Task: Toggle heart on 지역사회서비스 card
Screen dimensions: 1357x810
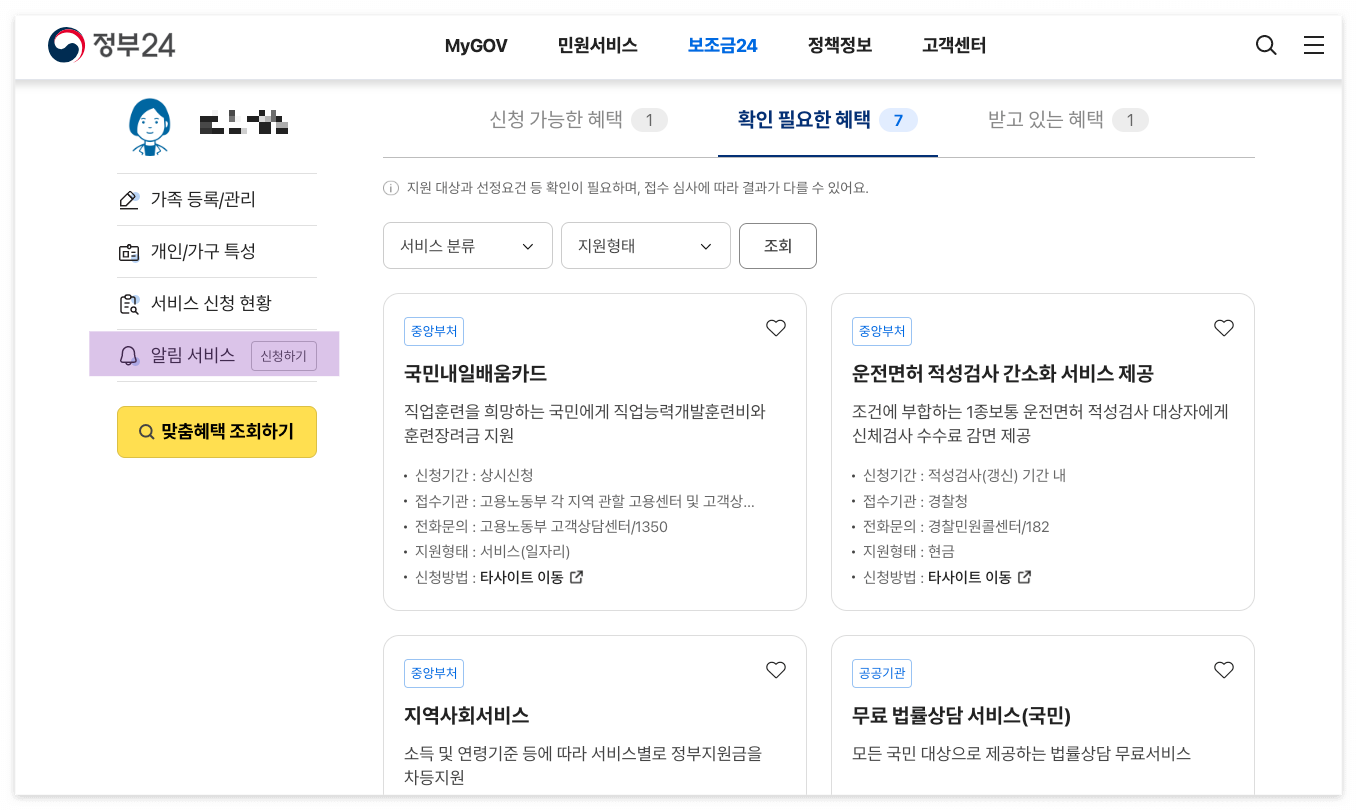Action: pyautogui.click(x=776, y=670)
